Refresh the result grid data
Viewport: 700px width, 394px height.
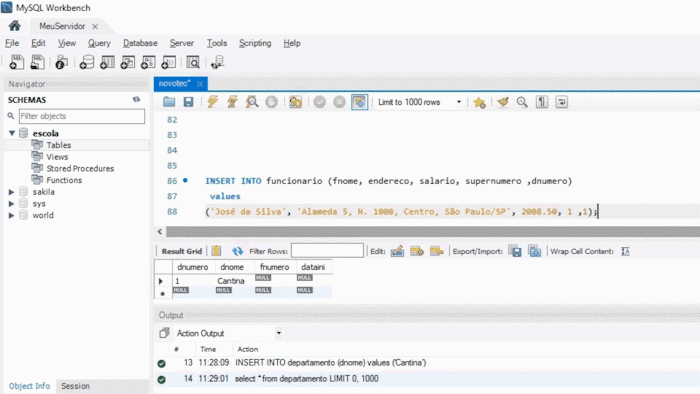coord(238,251)
